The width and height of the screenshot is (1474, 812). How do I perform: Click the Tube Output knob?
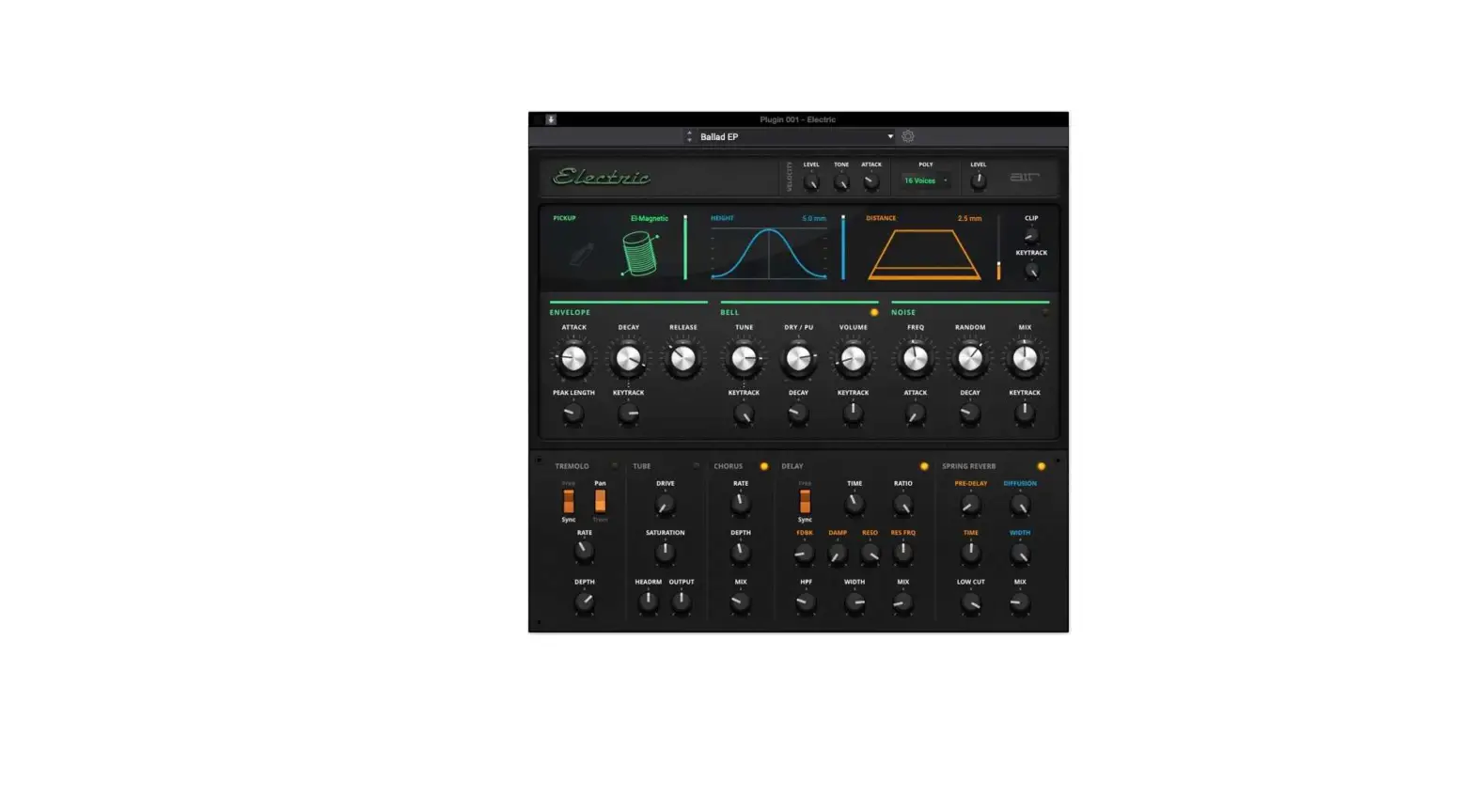point(682,601)
